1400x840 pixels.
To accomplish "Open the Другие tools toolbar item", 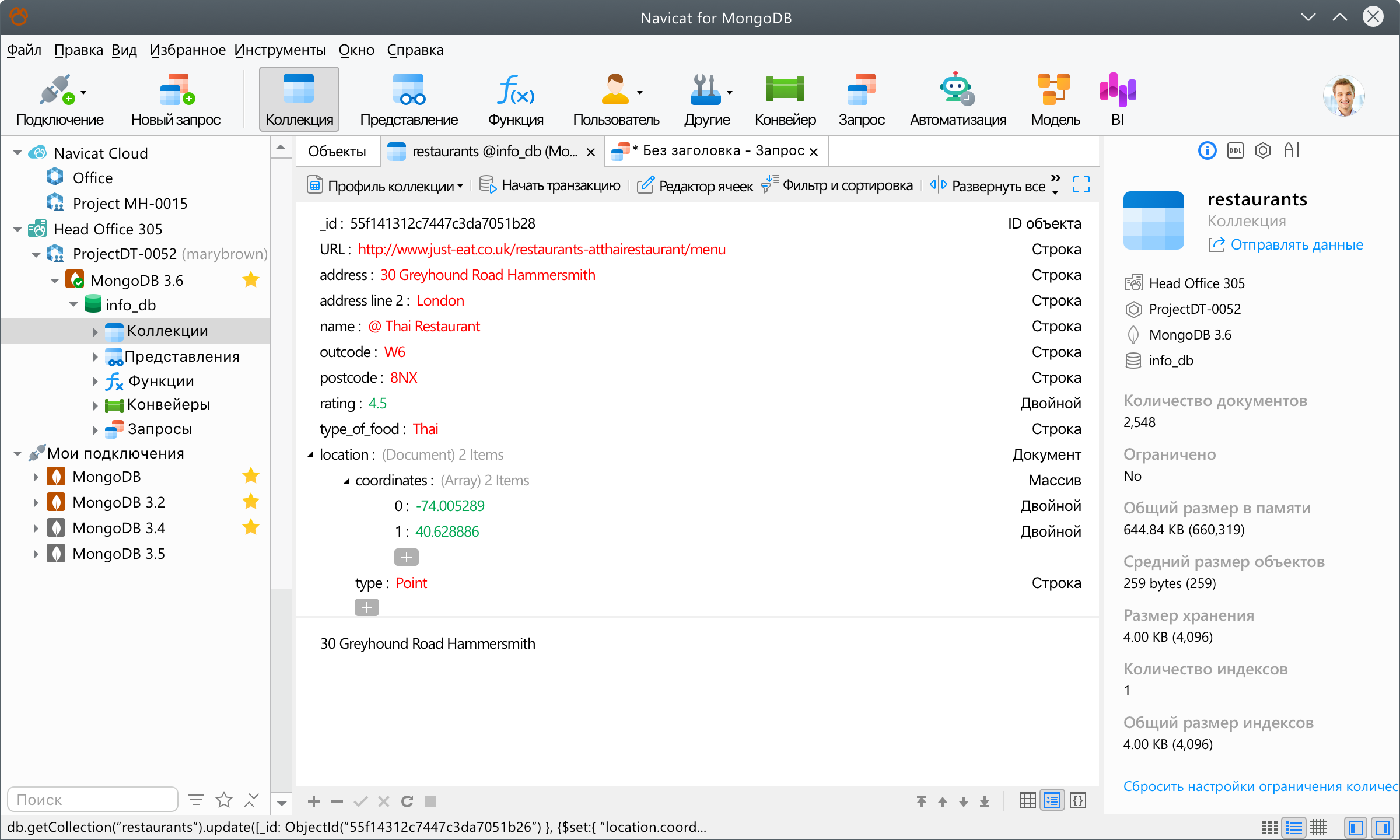I will click(707, 100).
